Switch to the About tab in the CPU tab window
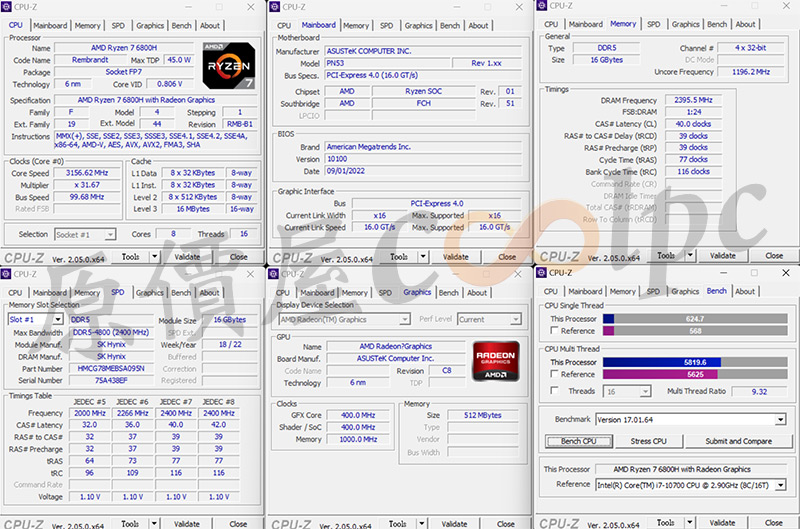Viewport: 800px width, 529px height. (210, 26)
